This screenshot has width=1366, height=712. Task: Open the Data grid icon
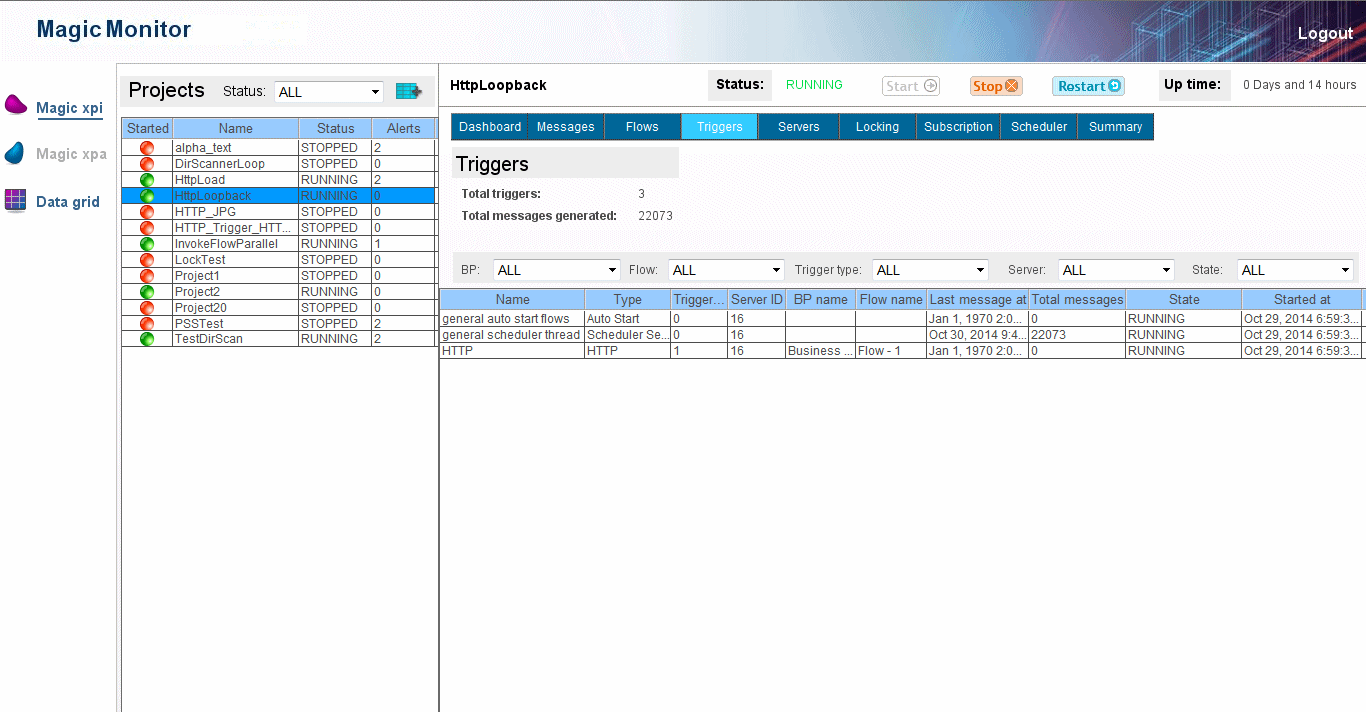(x=15, y=200)
